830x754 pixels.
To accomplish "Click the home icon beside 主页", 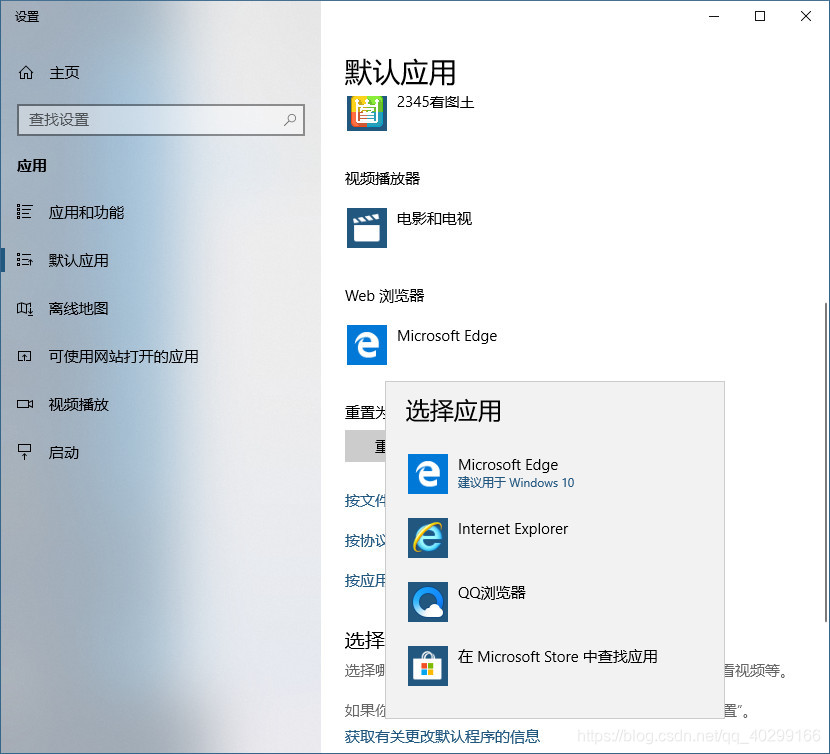I will [x=25, y=73].
